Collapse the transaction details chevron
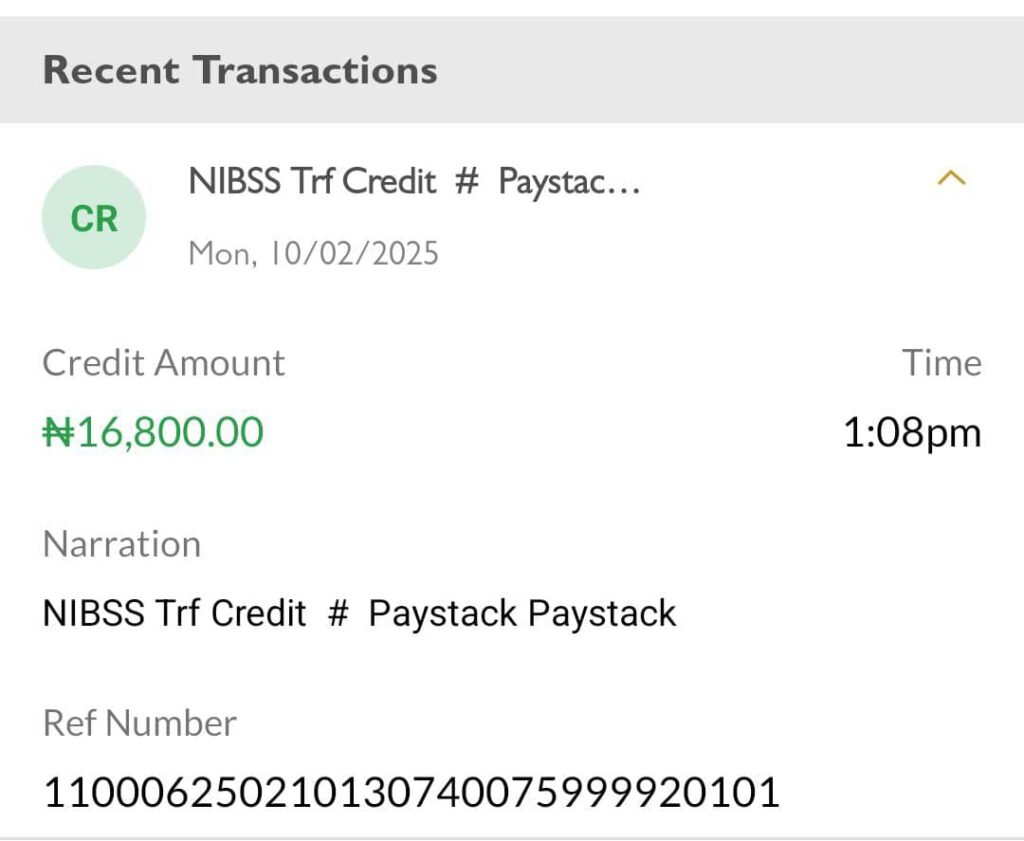 pyautogui.click(x=951, y=178)
